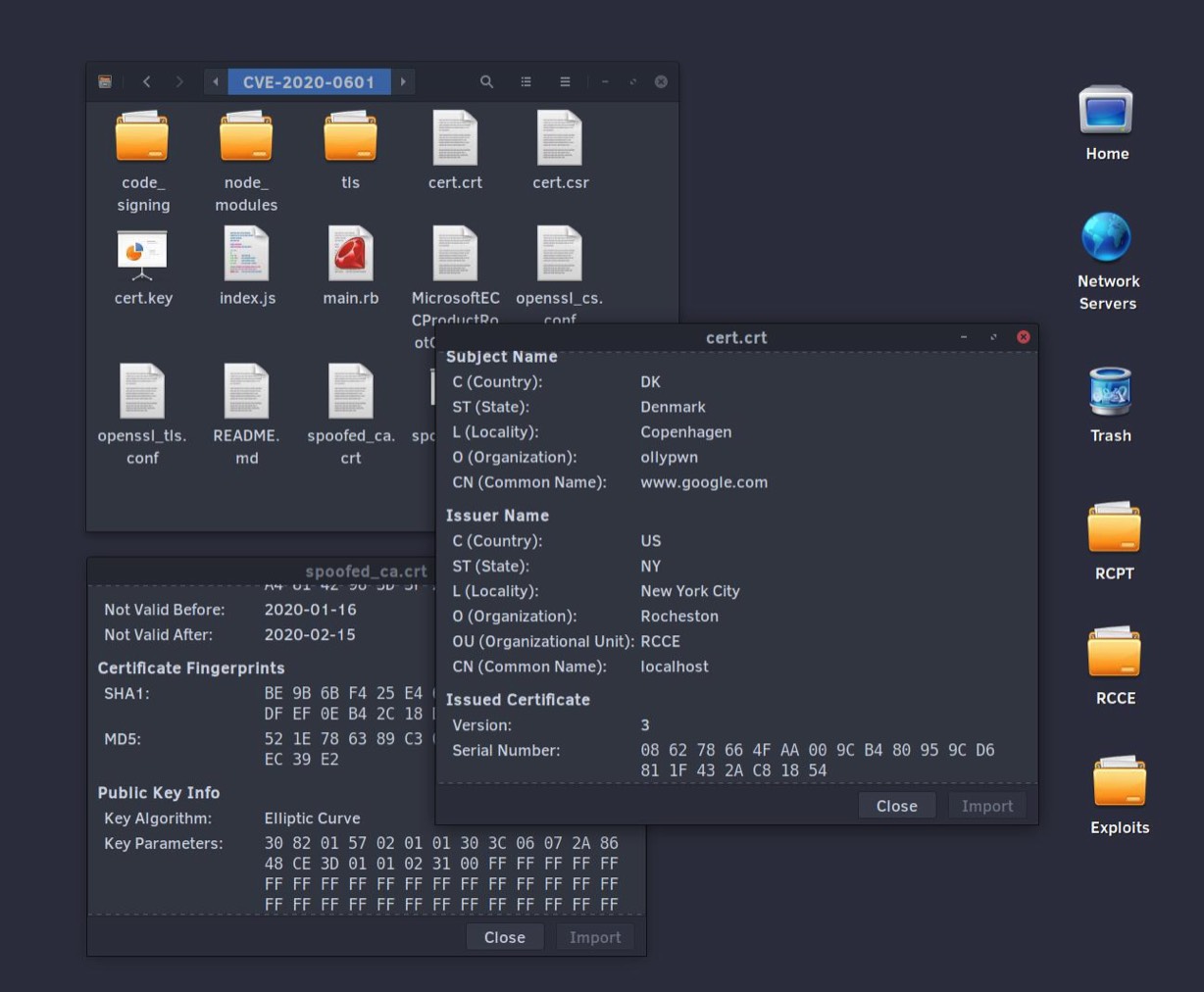Click the file manager app icon button
The height and width of the screenshot is (992, 1204).
point(105,81)
